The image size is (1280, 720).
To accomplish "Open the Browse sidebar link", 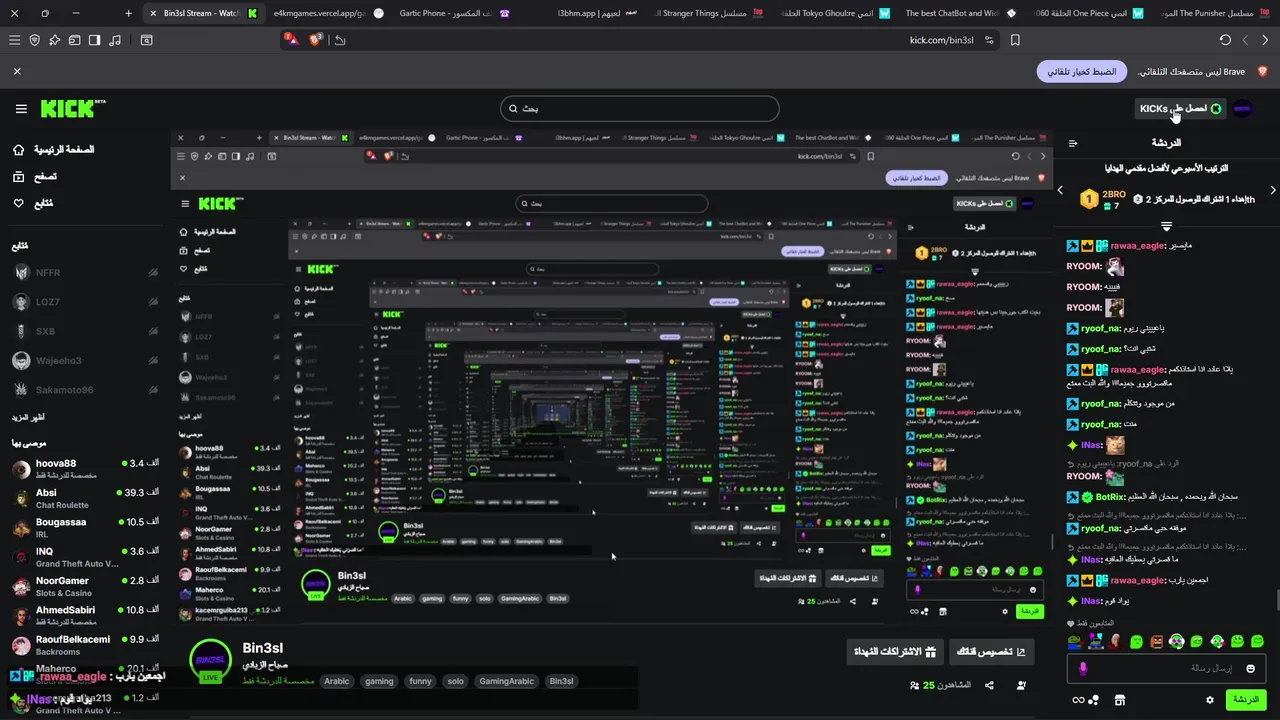I will pos(35,176).
